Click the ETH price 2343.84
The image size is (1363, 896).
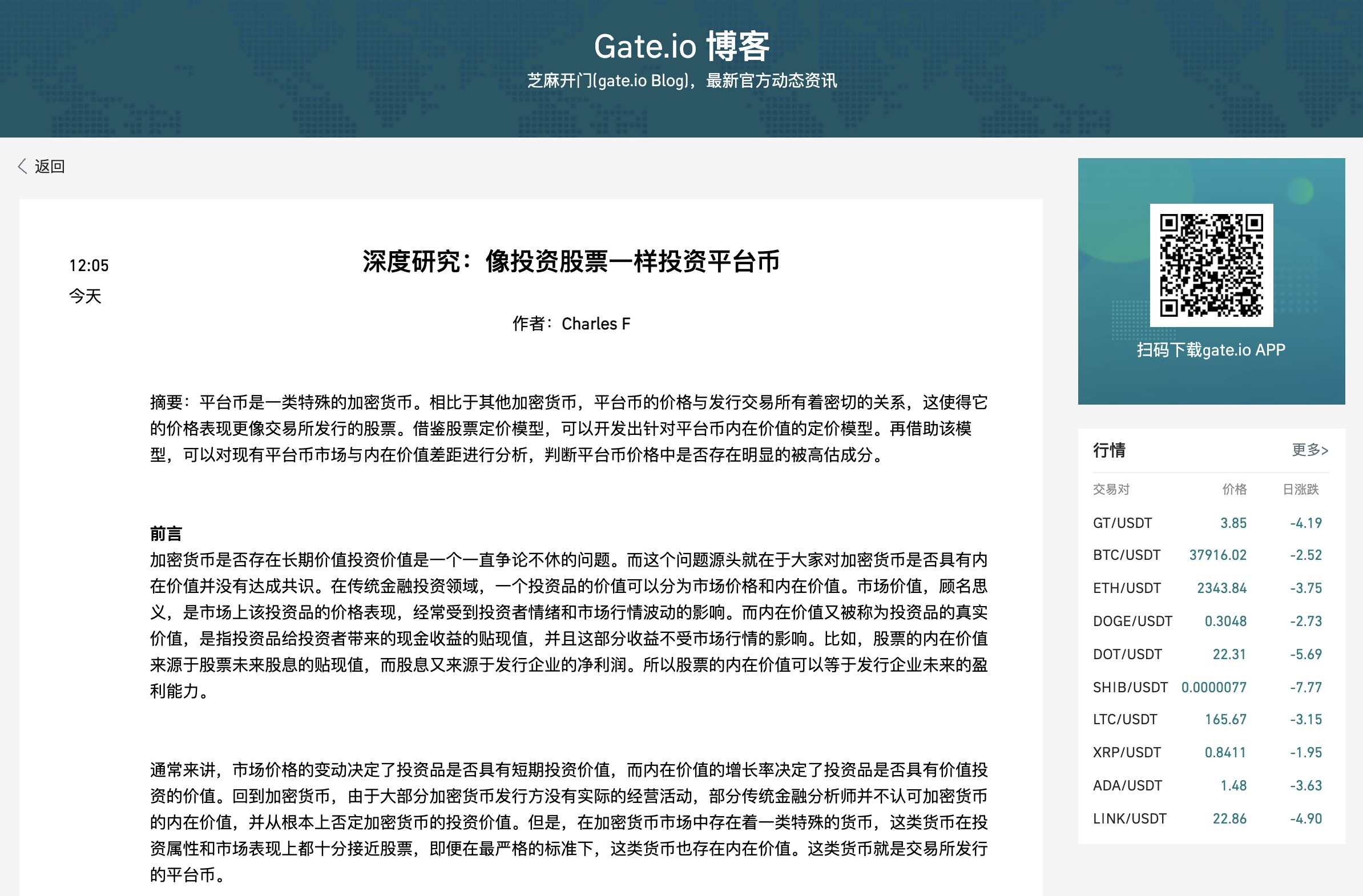pos(1221,588)
